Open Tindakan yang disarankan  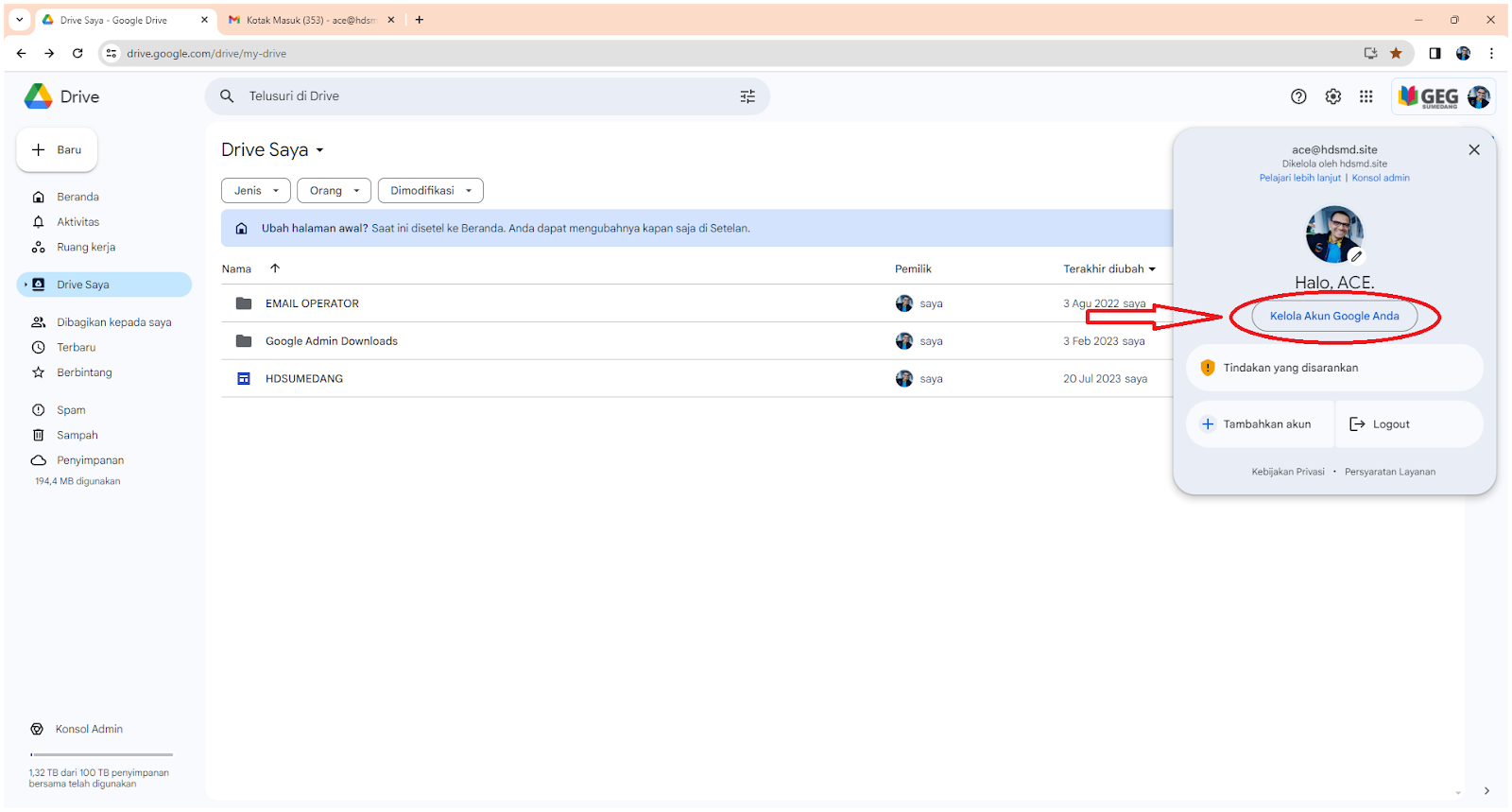(1334, 368)
